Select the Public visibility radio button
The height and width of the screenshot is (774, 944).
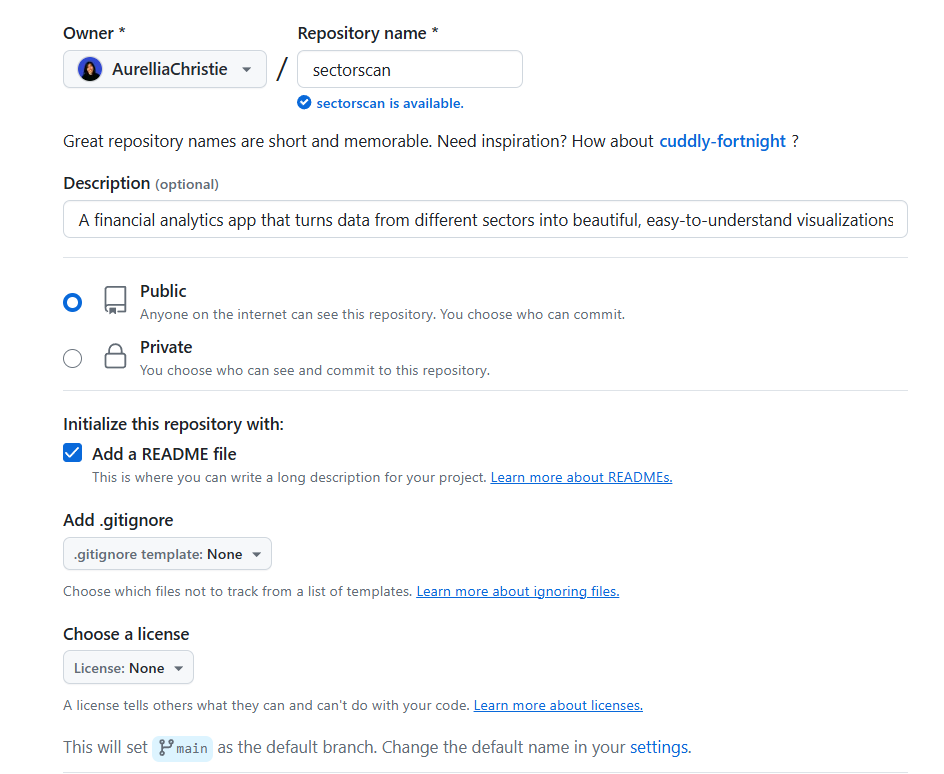72,301
